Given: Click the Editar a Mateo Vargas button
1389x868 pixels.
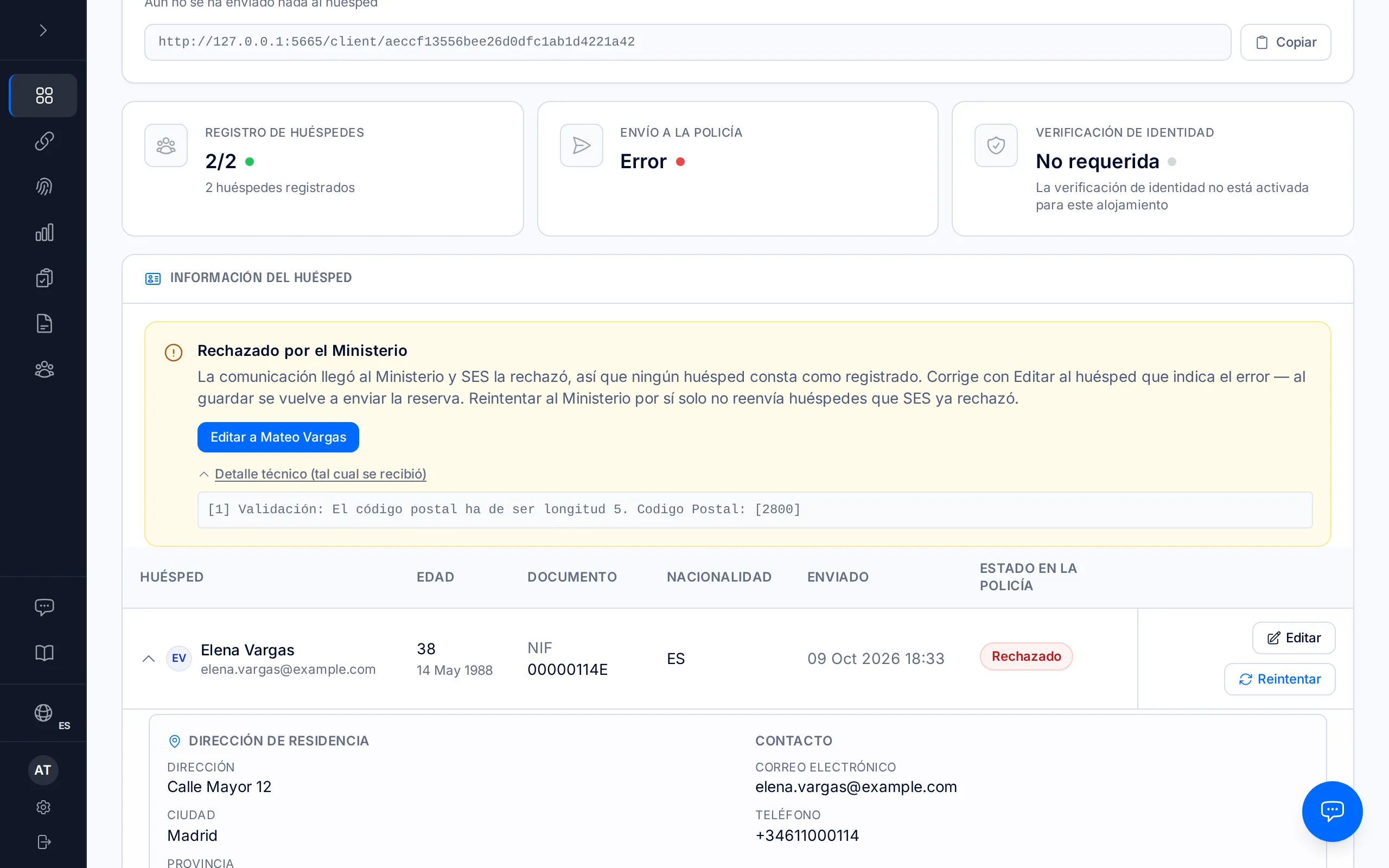Looking at the screenshot, I should pos(278,437).
